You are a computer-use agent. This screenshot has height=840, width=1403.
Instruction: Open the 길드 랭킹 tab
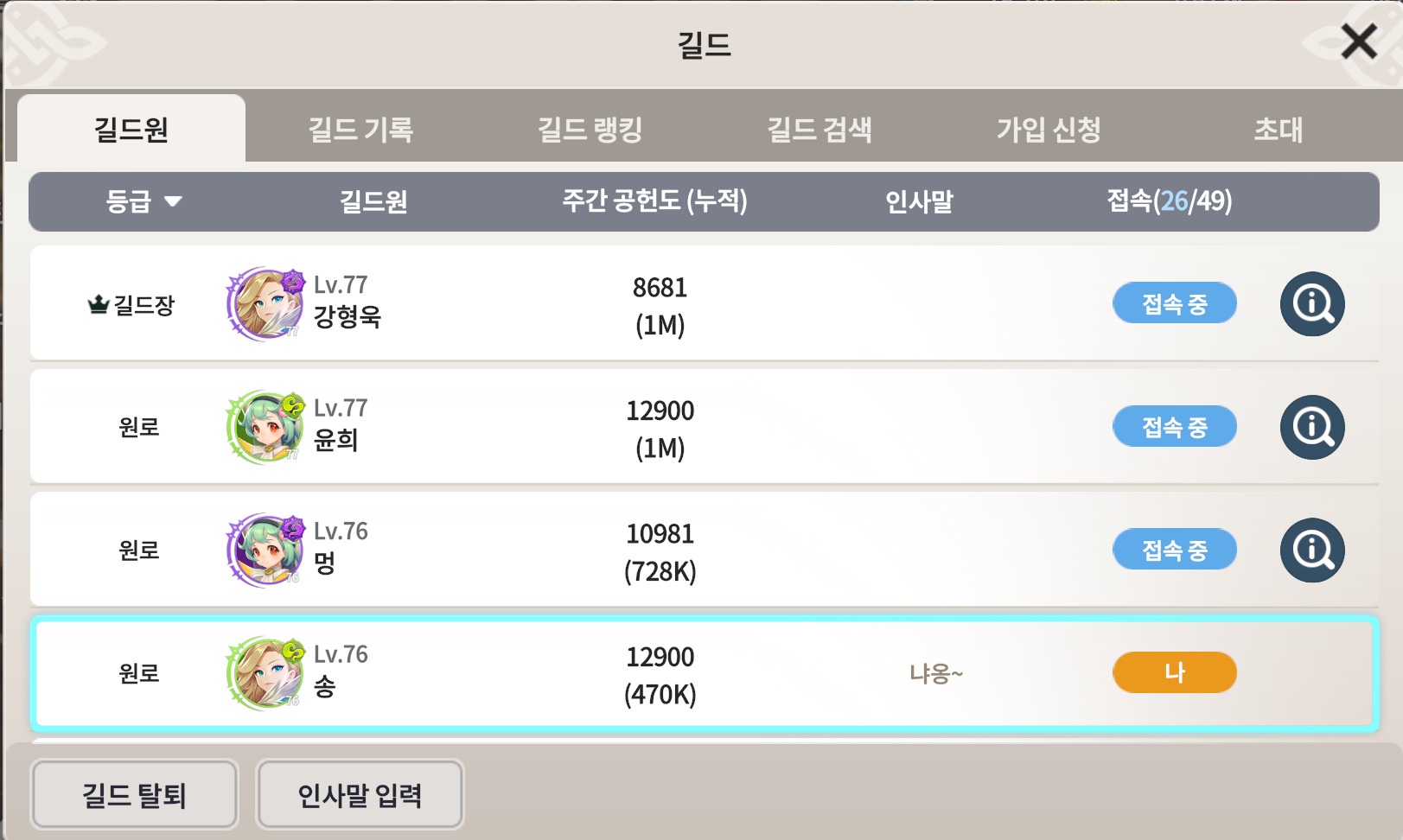click(590, 130)
